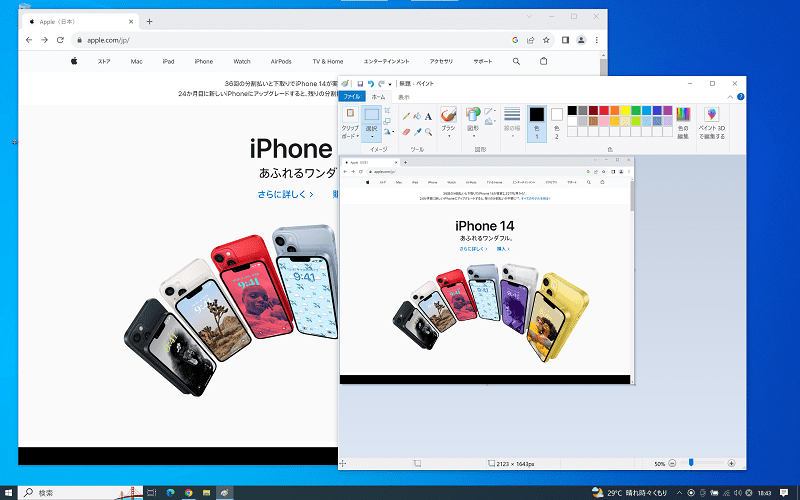800x500 pixels.
Task: Click the Share icon in Chrome's address bar
Action: point(531,40)
